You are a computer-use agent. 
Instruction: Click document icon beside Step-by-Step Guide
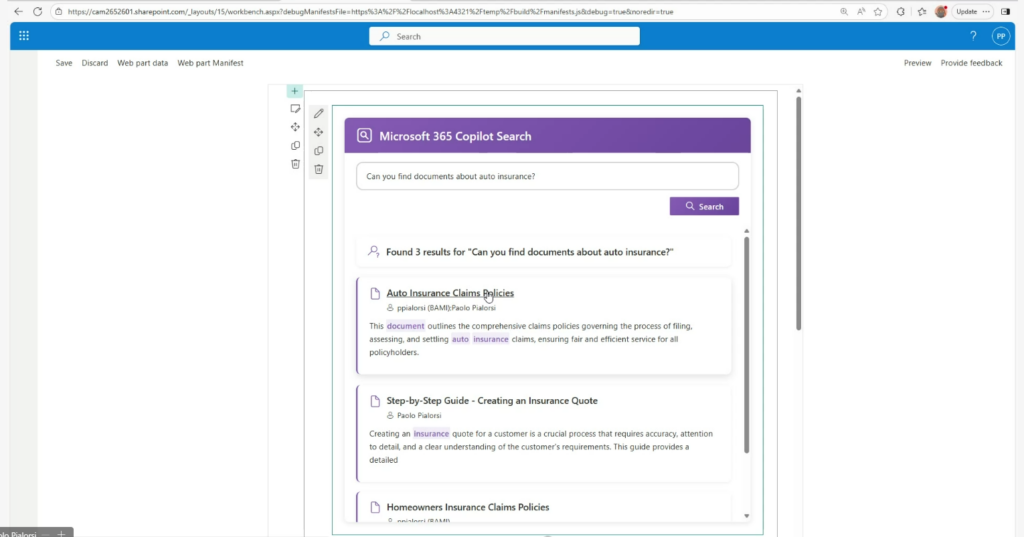375,401
